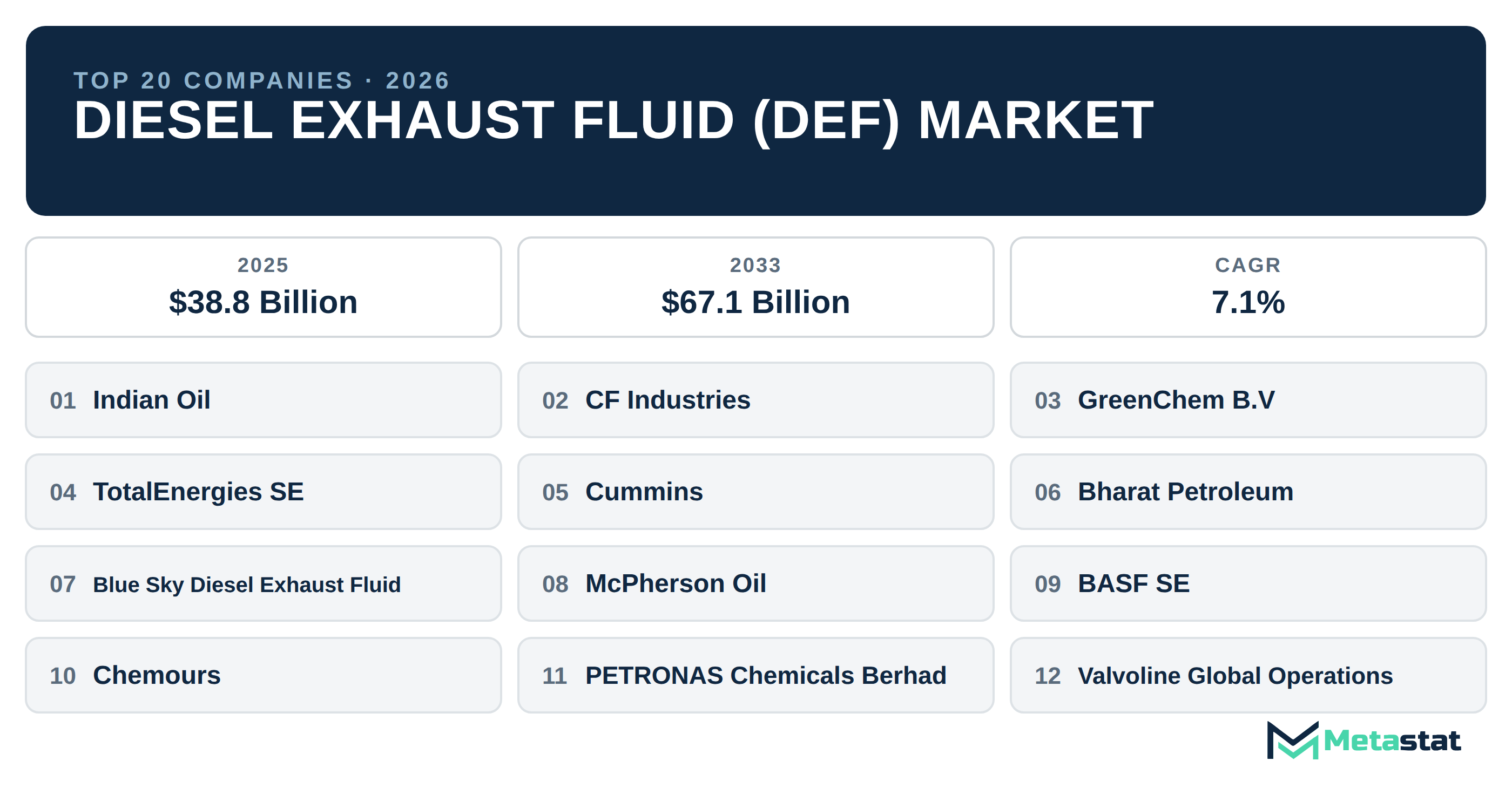Click the 2025 $38.8 Billion stat
The image size is (1512, 788).
[264, 288]
